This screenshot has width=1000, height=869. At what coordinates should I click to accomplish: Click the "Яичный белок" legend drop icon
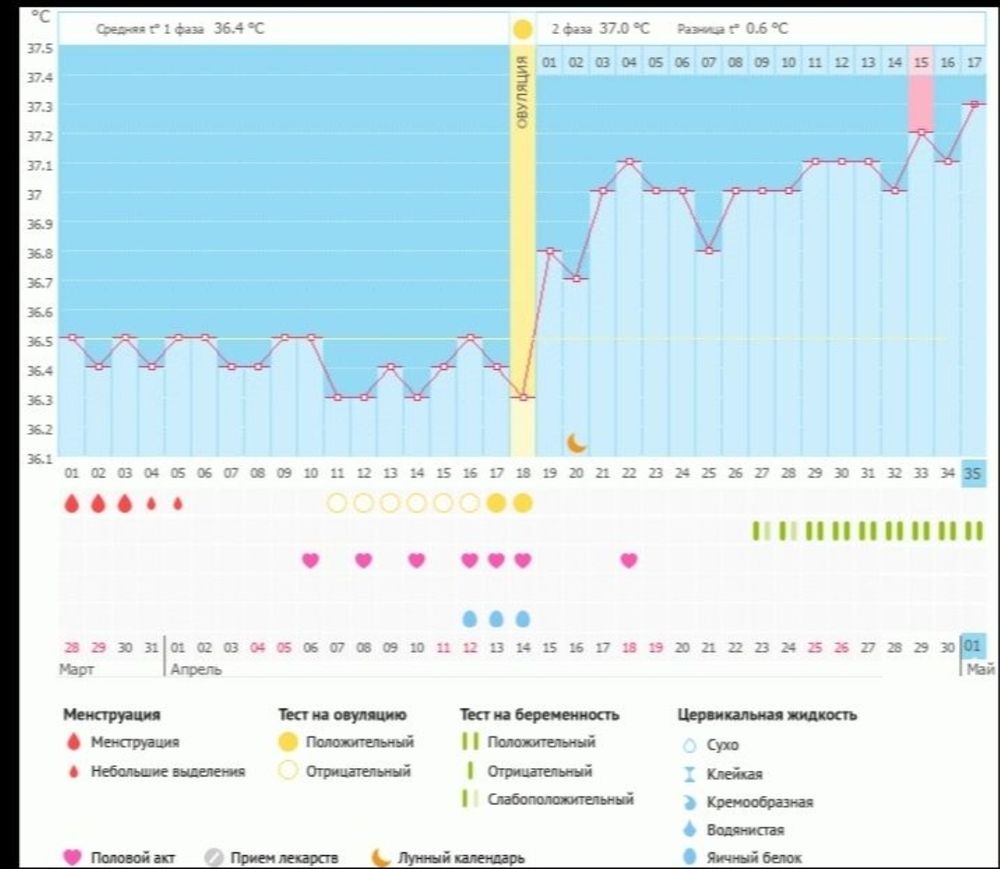[688, 857]
